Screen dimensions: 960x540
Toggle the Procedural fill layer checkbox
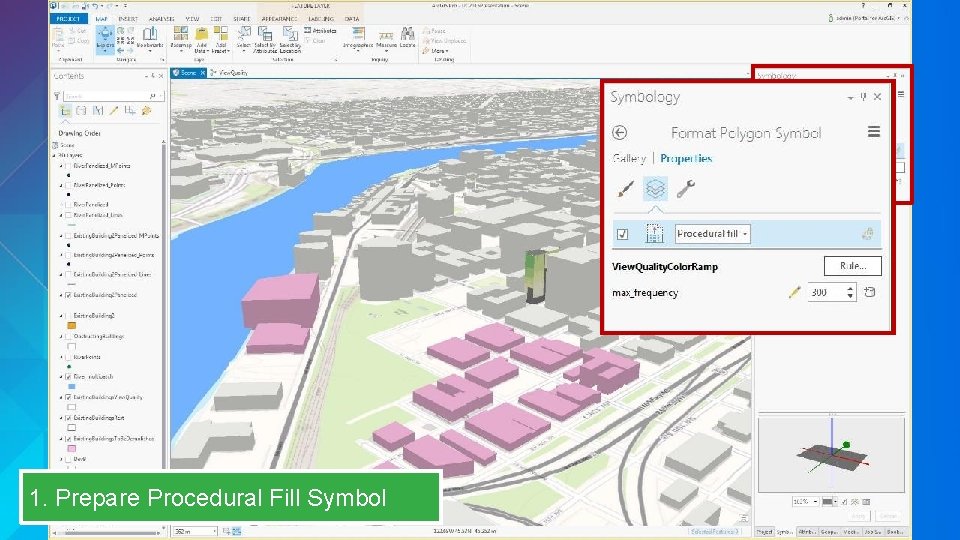pyautogui.click(x=622, y=234)
